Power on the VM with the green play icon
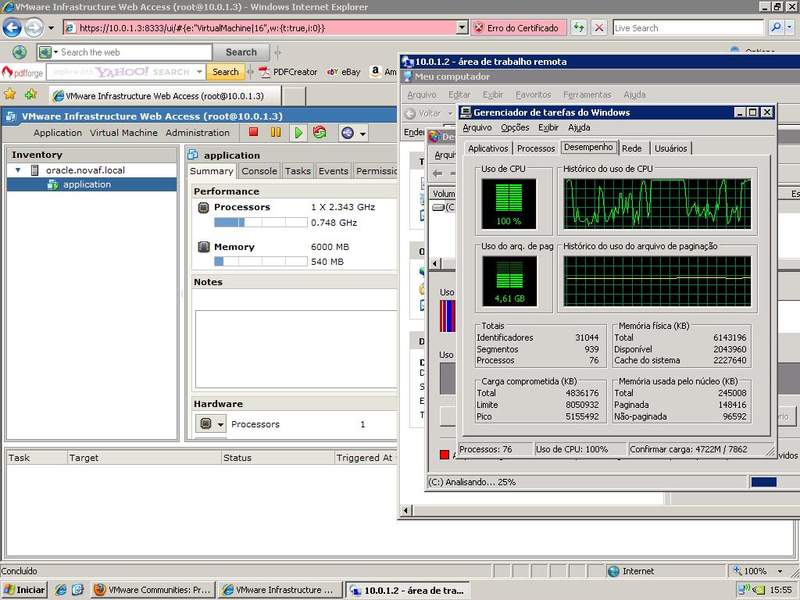The image size is (800, 600). coord(298,133)
